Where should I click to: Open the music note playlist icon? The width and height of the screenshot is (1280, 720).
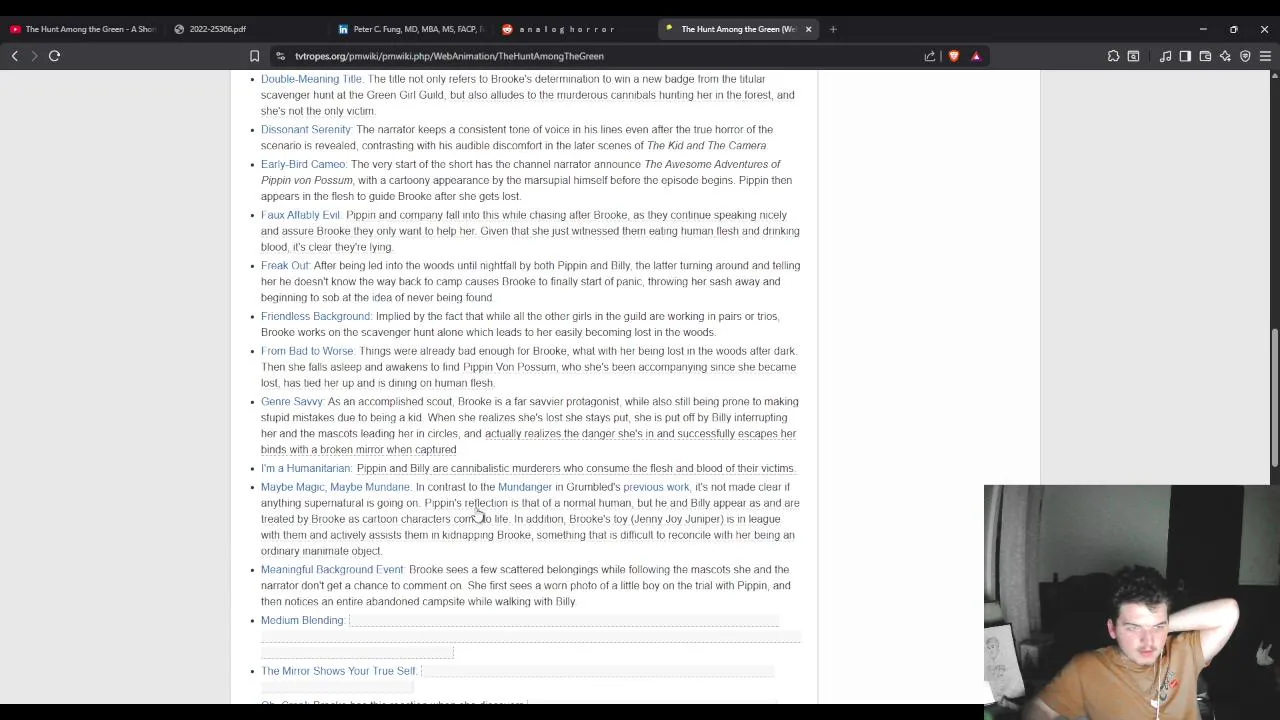click(1165, 56)
